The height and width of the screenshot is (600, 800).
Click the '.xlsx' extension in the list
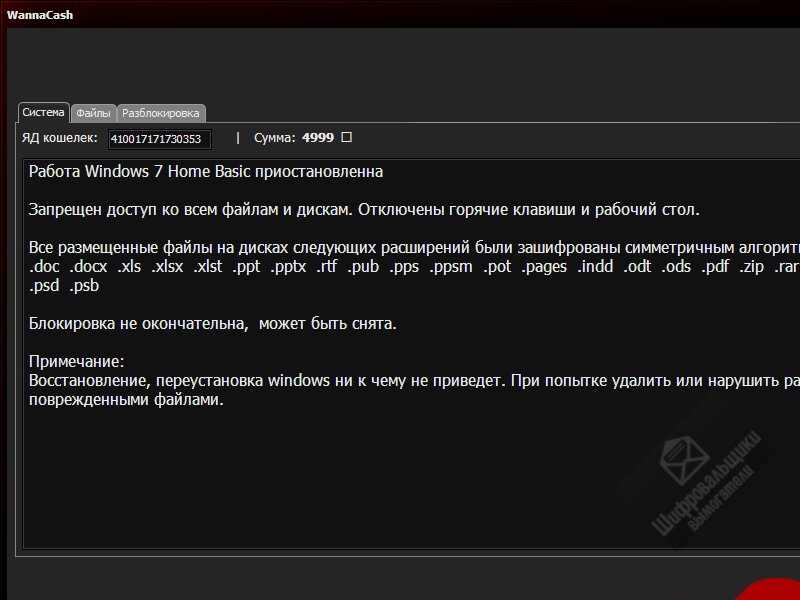167,267
